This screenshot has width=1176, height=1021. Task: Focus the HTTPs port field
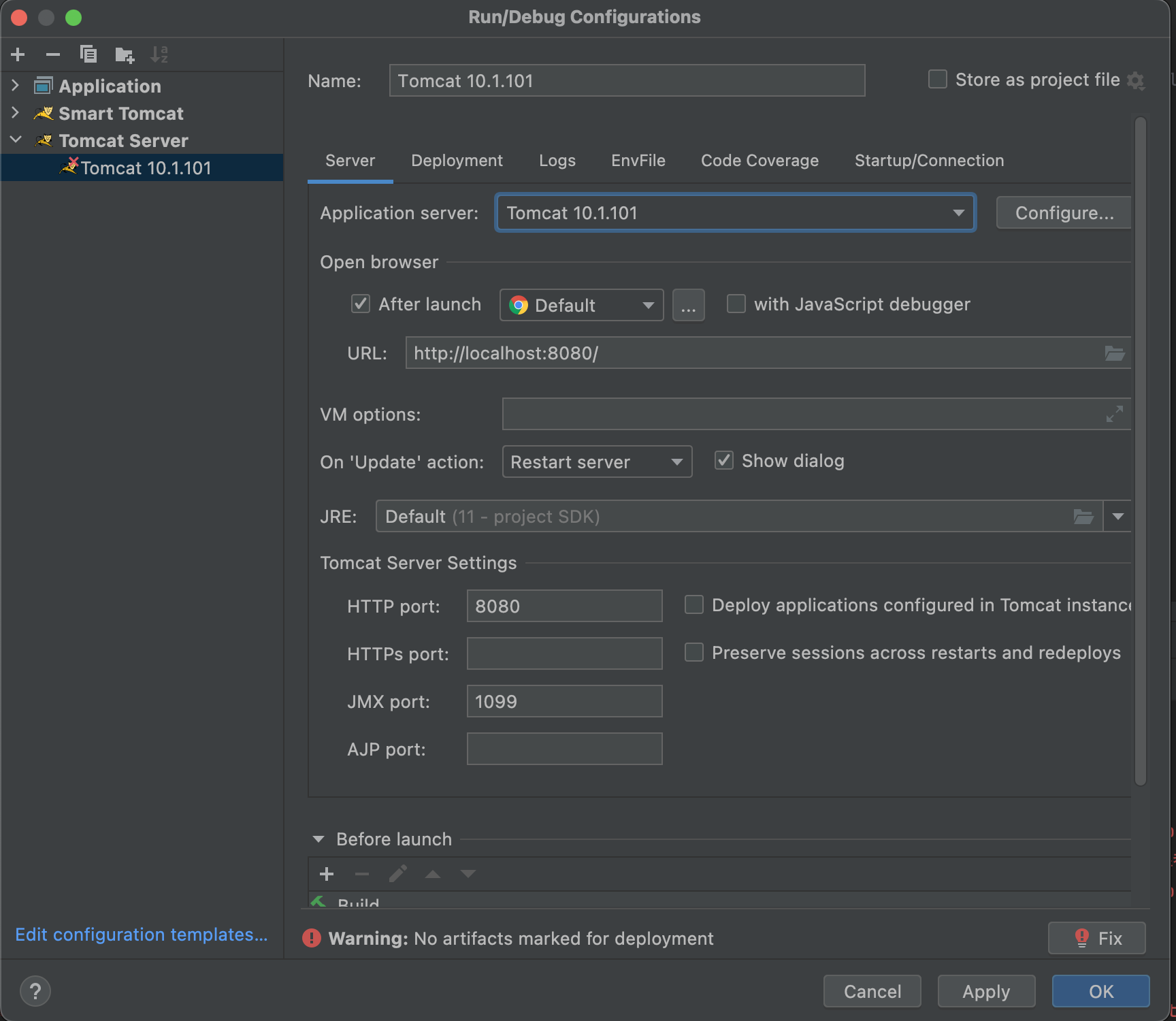(564, 653)
